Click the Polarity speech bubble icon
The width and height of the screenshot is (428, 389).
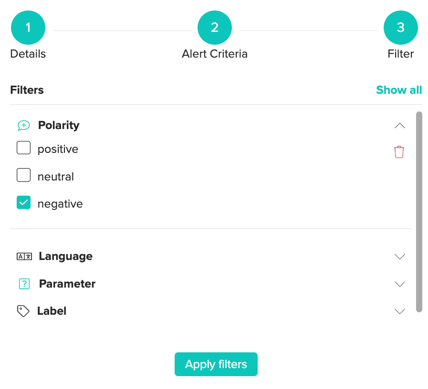(24, 125)
